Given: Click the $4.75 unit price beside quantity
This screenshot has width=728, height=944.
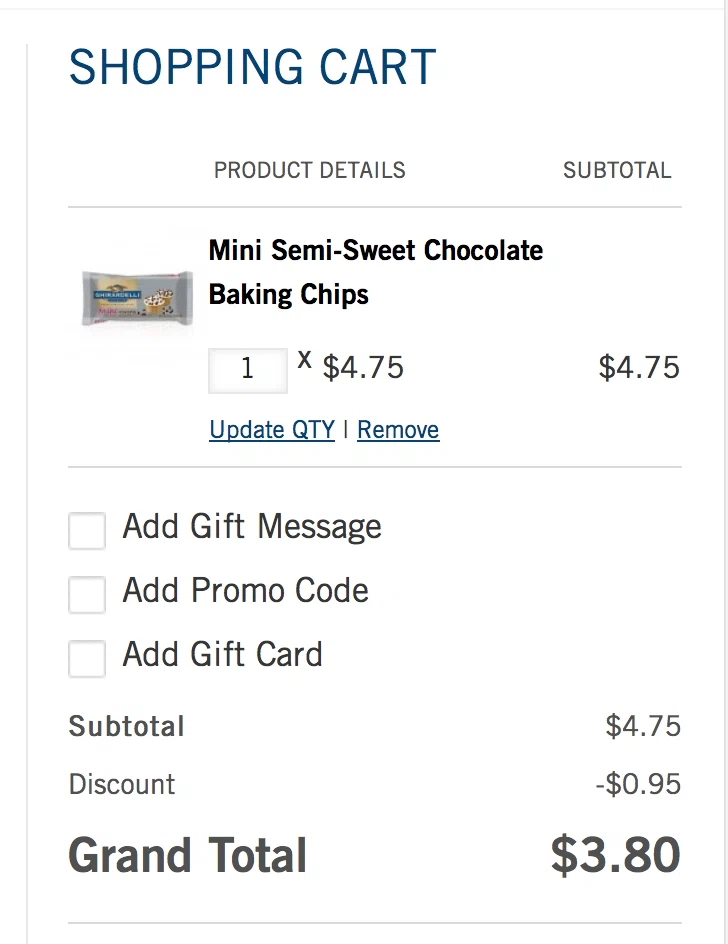Looking at the screenshot, I should click(x=363, y=368).
